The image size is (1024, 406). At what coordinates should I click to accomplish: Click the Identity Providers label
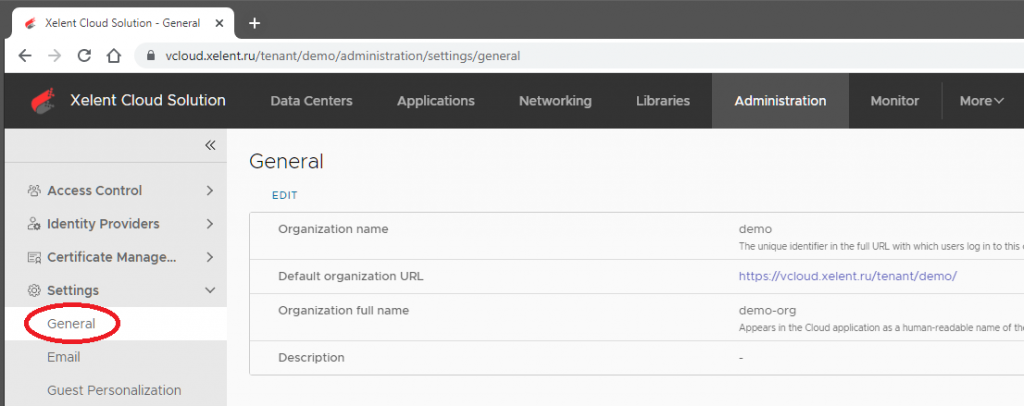tap(103, 224)
